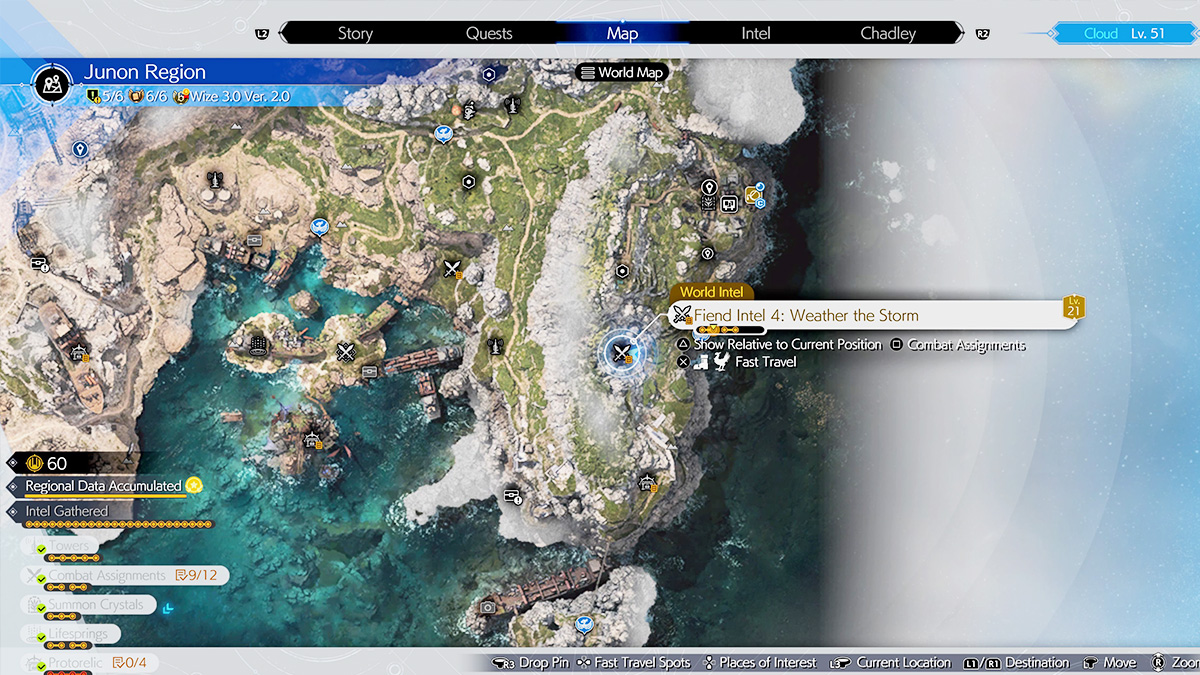Click the yellow quest marker icon in northeast settlement
Image resolution: width=1200 pixels, height=675 pixels.
tap(753, 195)
